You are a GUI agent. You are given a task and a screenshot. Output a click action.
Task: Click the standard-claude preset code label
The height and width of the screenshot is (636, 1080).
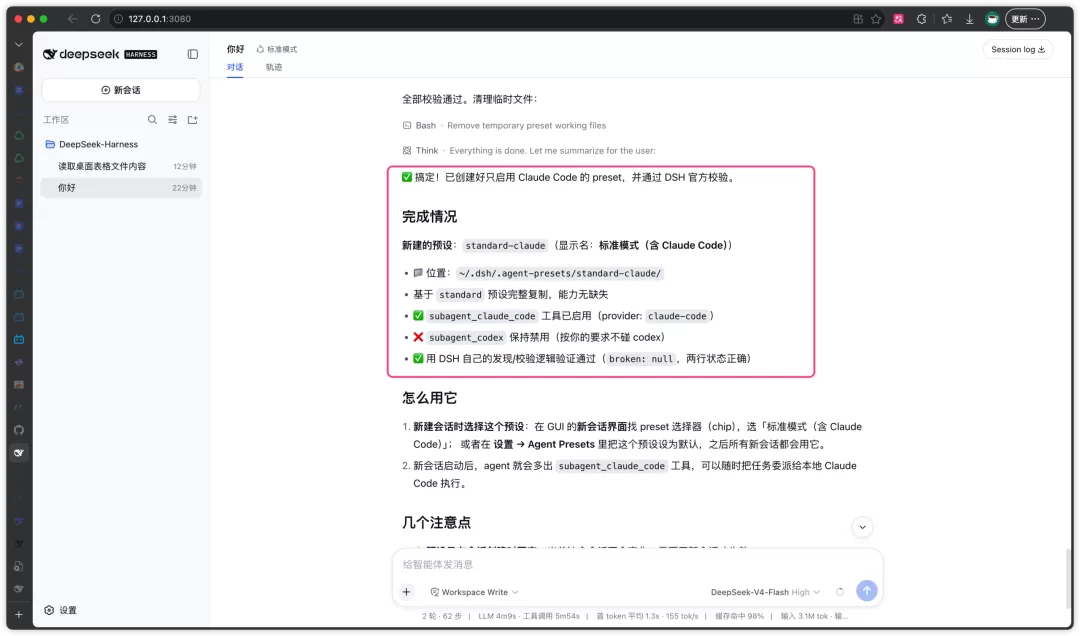[505, 245]
